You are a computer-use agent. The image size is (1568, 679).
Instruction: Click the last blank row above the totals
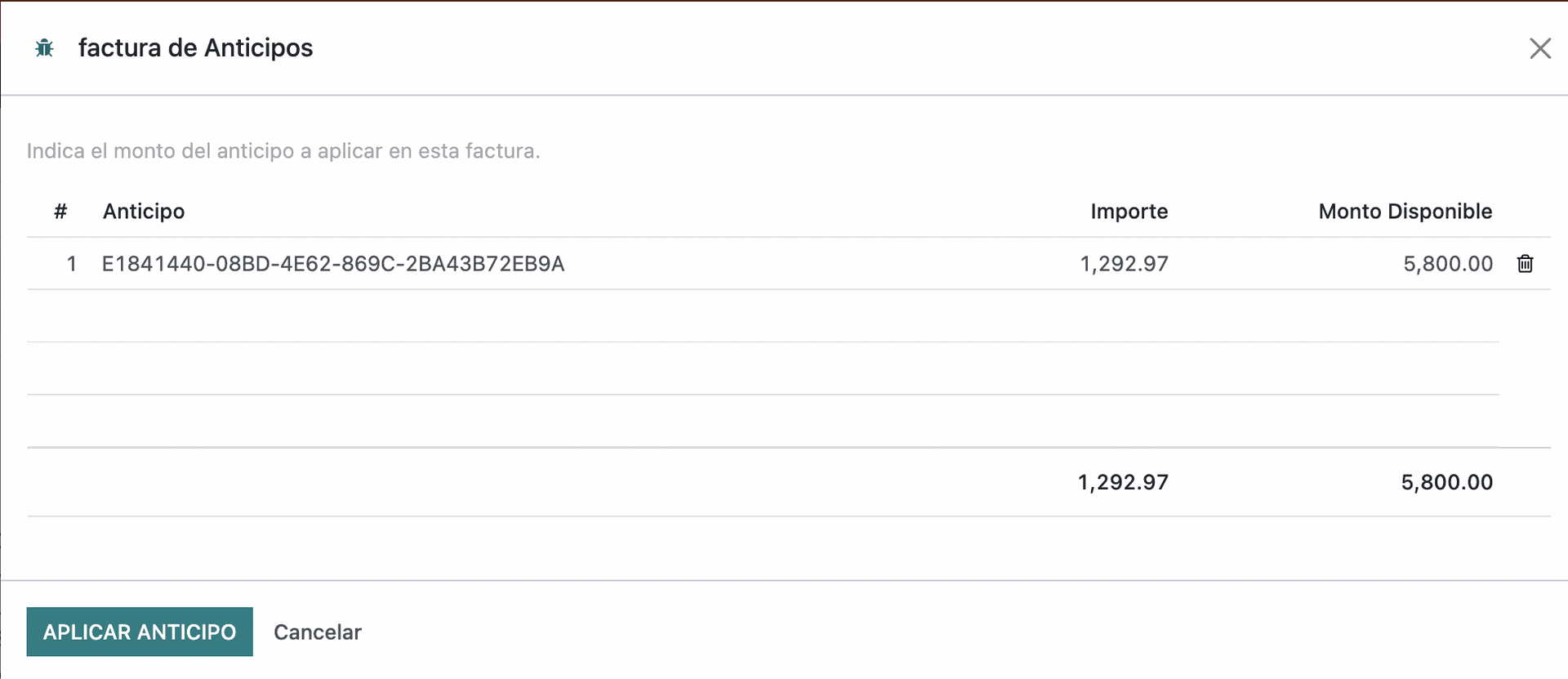click(763, 421)
